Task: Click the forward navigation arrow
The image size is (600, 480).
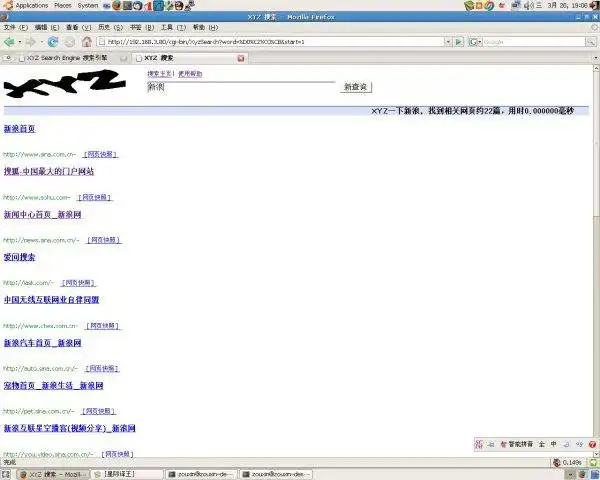Action: [31, 42]
